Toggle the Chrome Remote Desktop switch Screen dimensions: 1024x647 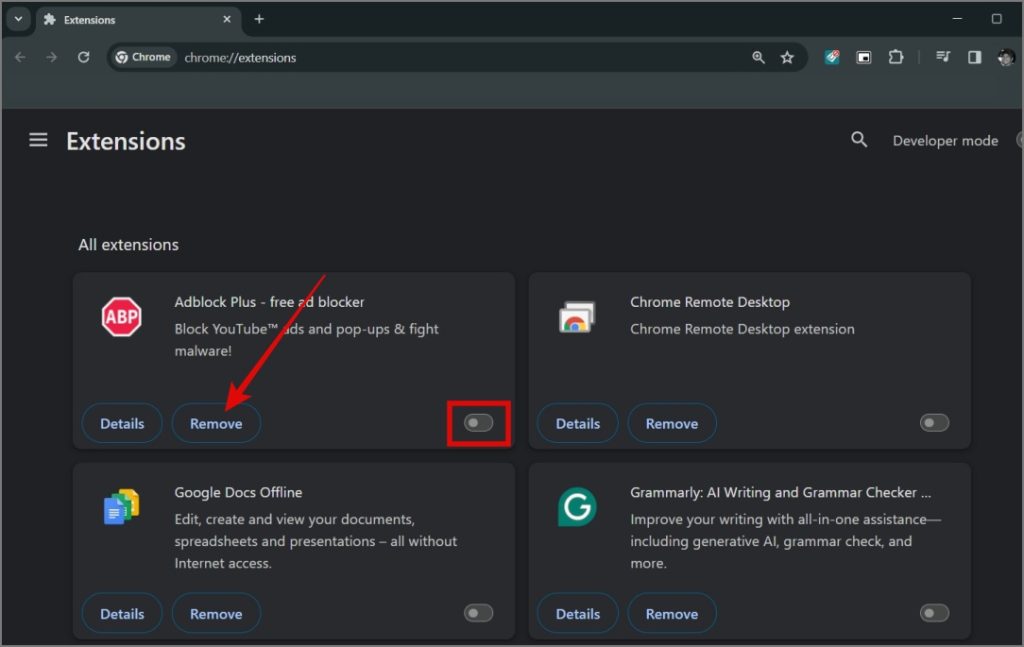(935, 423)
